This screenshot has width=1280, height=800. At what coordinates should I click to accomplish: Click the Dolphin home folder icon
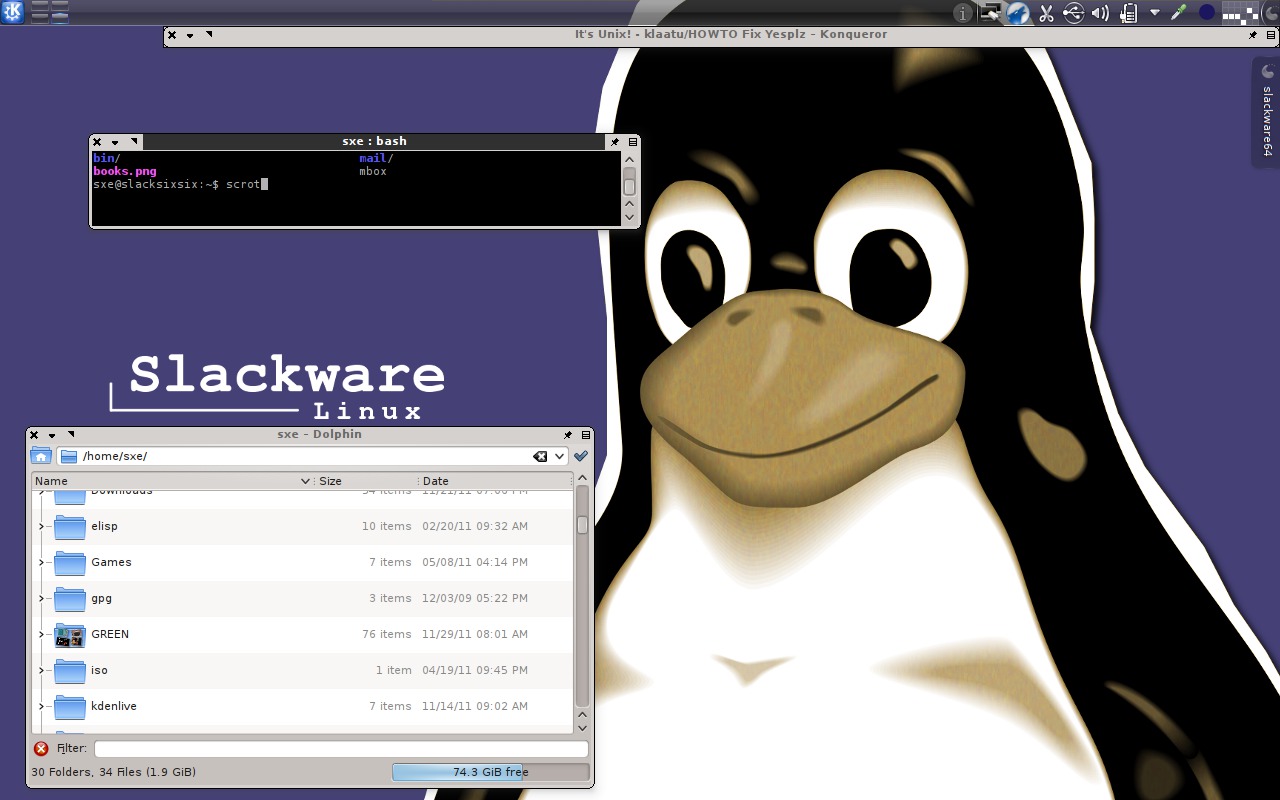pyautogui.click(x=41, y=456)
